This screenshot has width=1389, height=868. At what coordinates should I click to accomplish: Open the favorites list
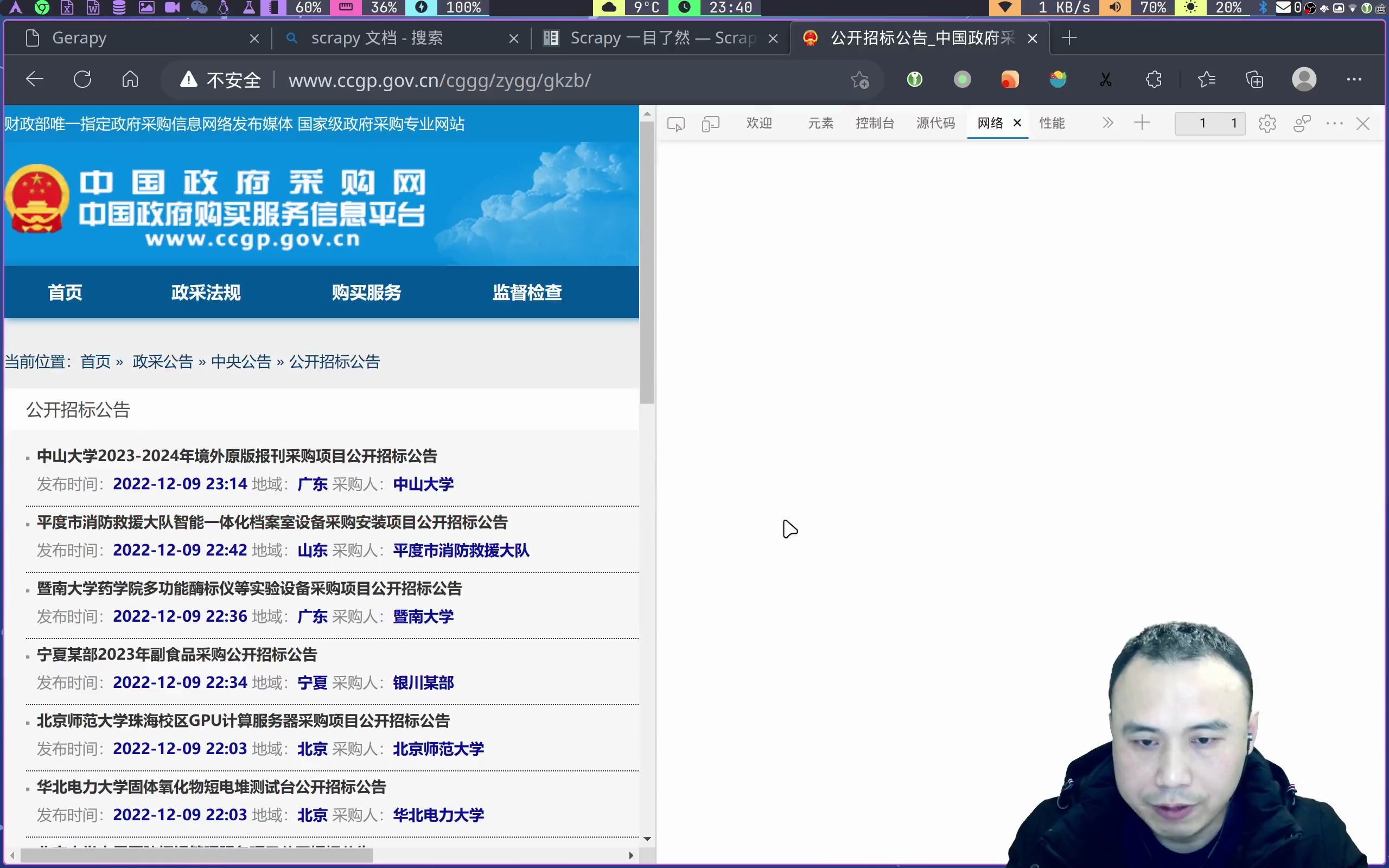tap(1207, 79)
